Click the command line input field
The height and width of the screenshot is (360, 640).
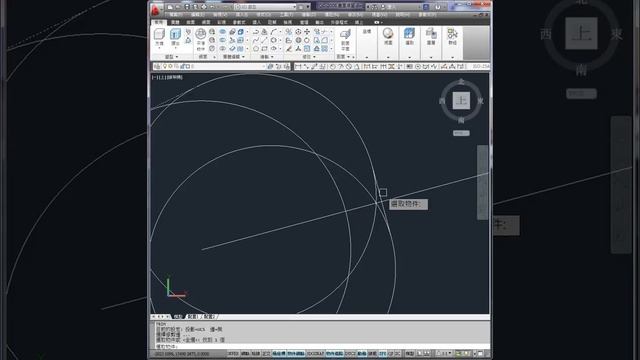pyautogui.click(x=322, y=347)
